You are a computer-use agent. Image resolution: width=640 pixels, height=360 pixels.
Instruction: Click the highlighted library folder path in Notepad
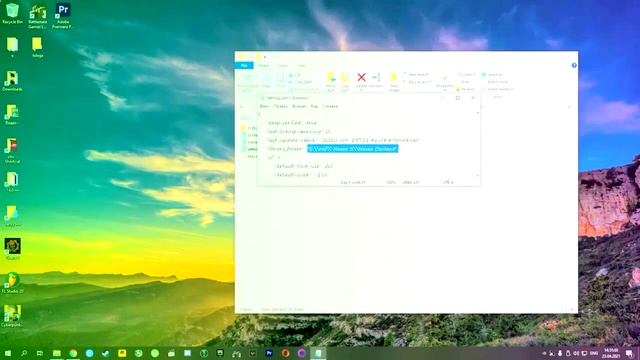coord(353,149)
